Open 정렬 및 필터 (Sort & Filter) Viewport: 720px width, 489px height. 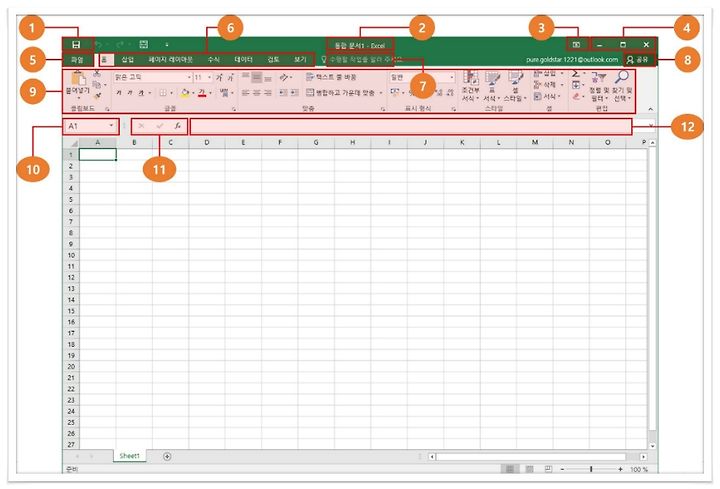click(599, 86)
